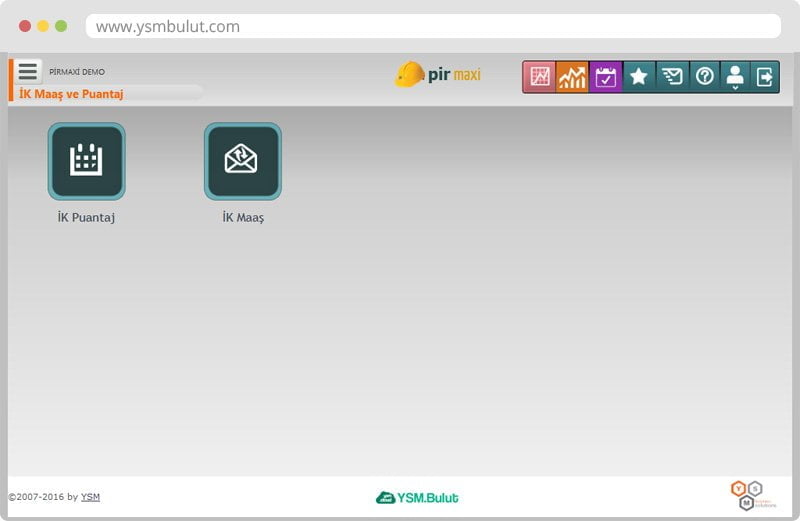
Task: Log out using the exit icon
Action: pos(765,77)
